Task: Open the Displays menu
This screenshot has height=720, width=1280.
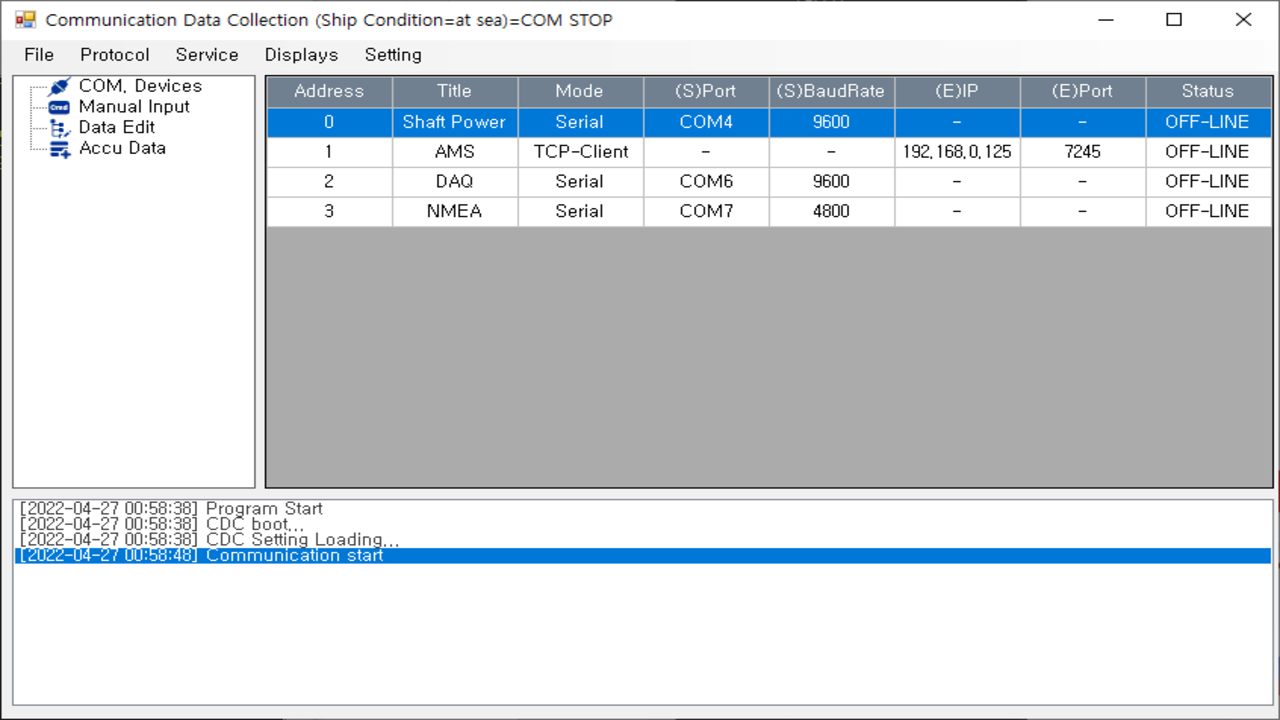Action: point(301,55)
